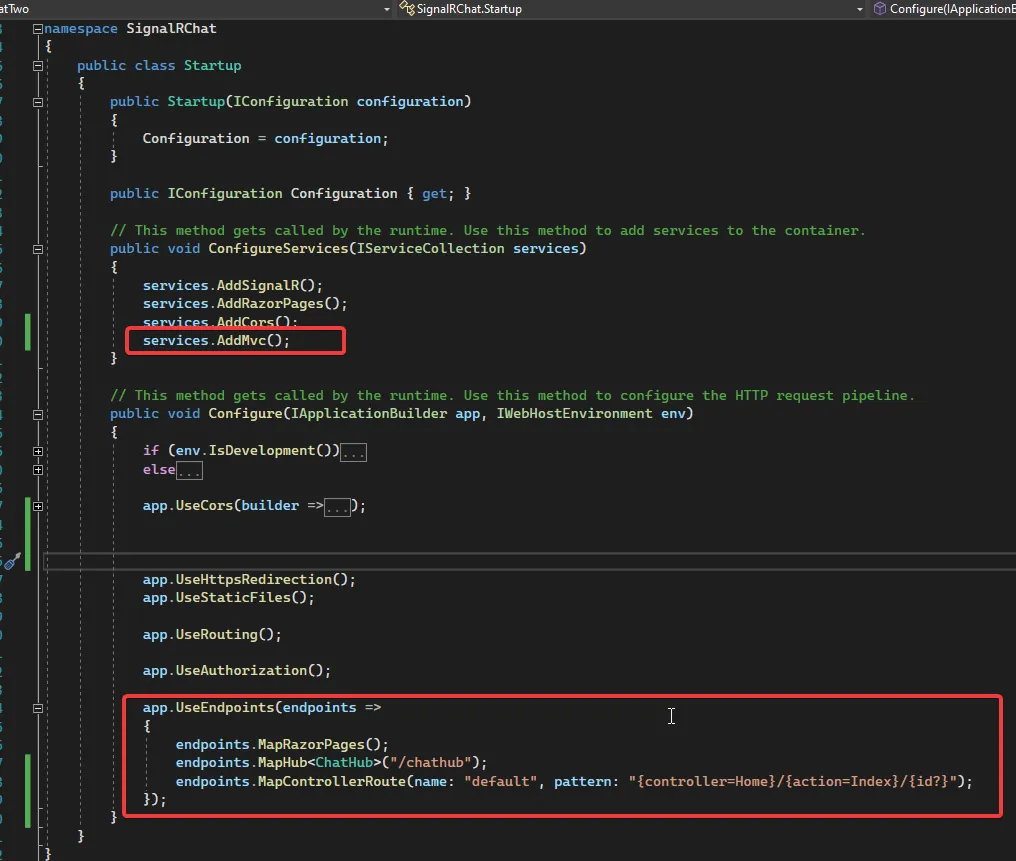
Task: Click the collapsed ellipsis box after env.IsDevelopment()
Action: point(354,452)
